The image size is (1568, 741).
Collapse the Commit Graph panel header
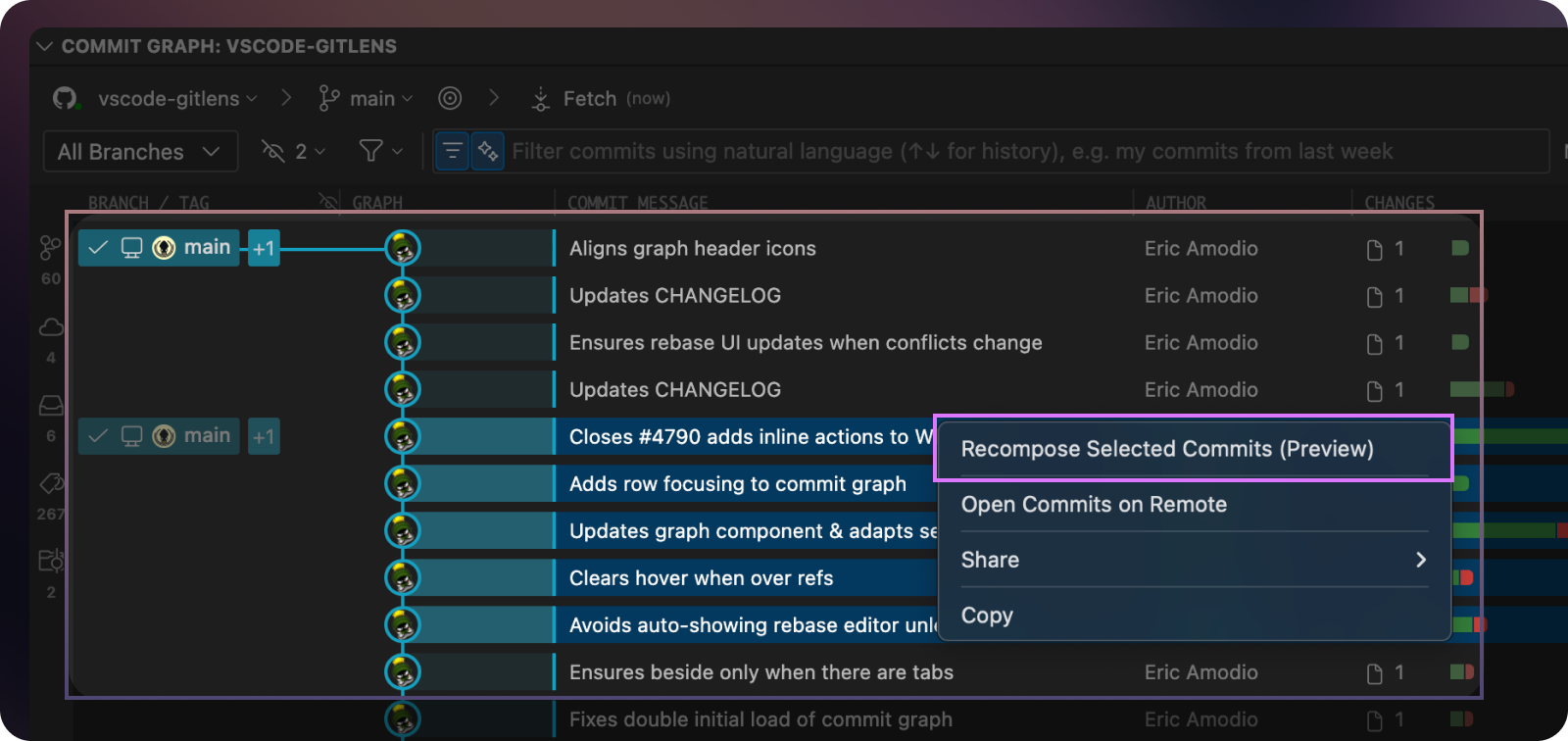[x=44, y=46]
